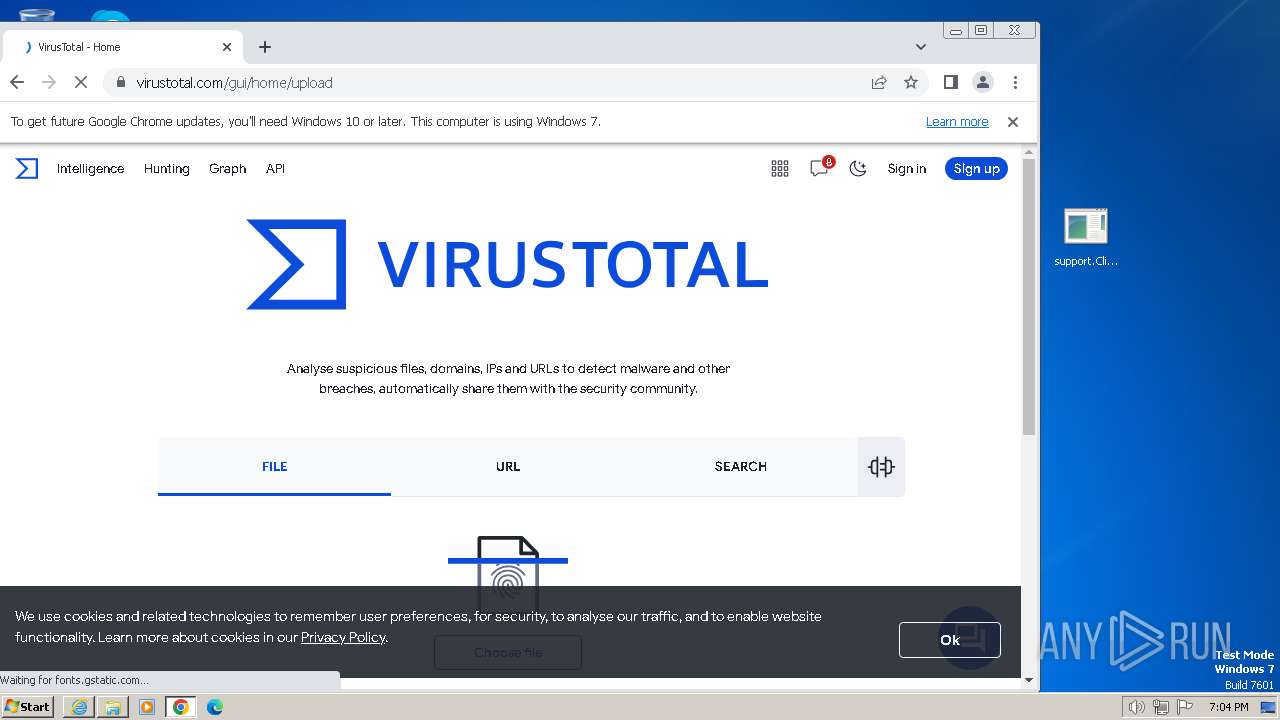Open the Windows Start menu
Image resolution: width=1280 pixels, height=720 pixels.
(28, 706)
